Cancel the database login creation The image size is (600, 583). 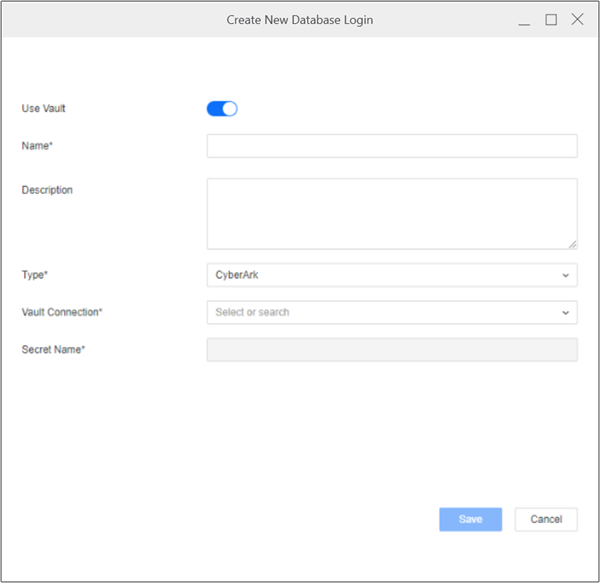[546, 519]
